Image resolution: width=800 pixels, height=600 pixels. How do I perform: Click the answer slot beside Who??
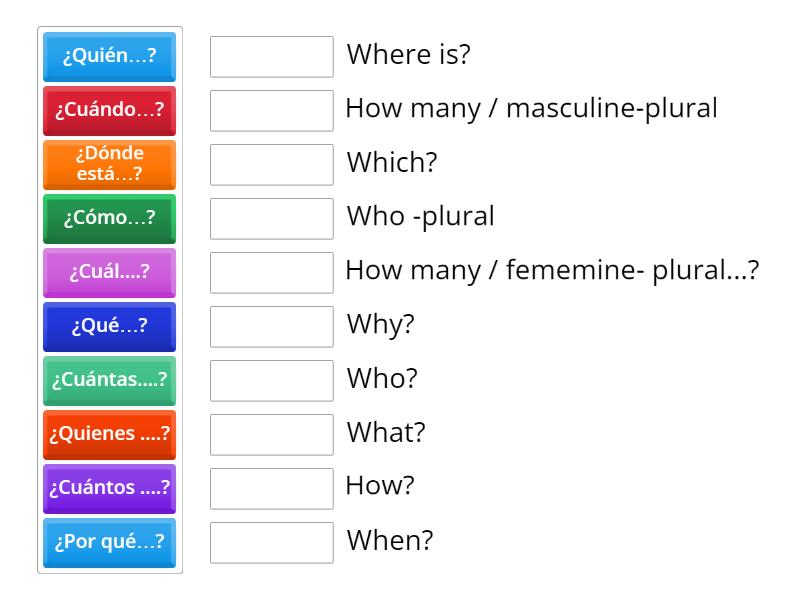[272, 380]
